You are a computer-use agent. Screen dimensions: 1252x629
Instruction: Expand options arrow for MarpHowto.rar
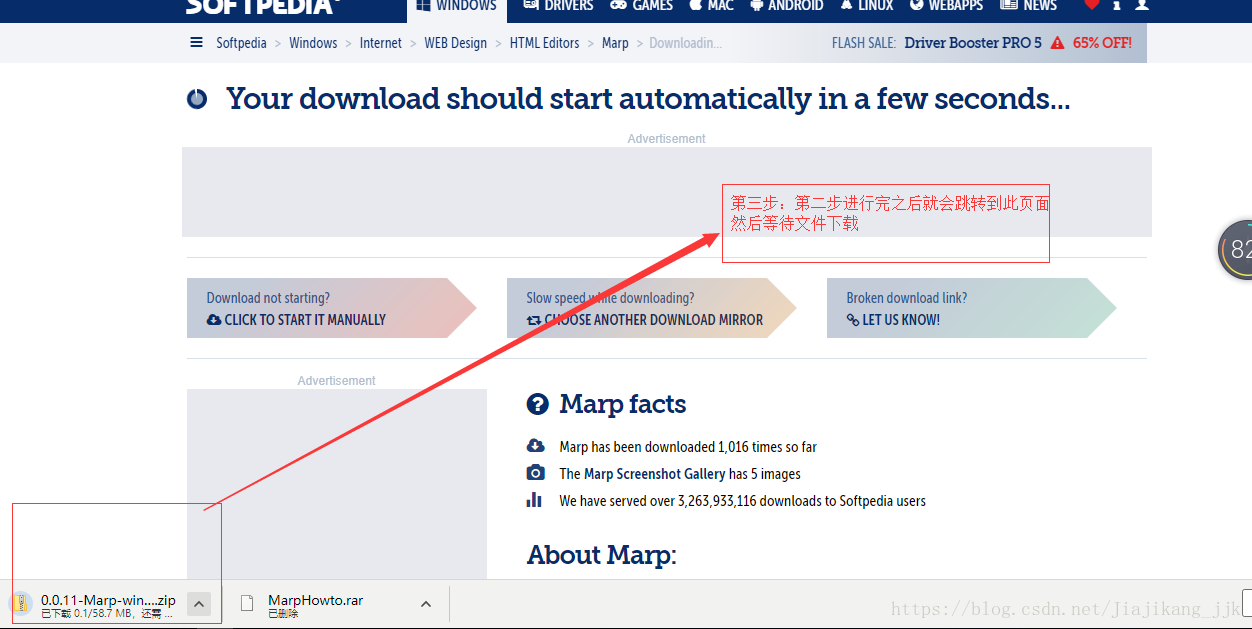click(426, 604)
